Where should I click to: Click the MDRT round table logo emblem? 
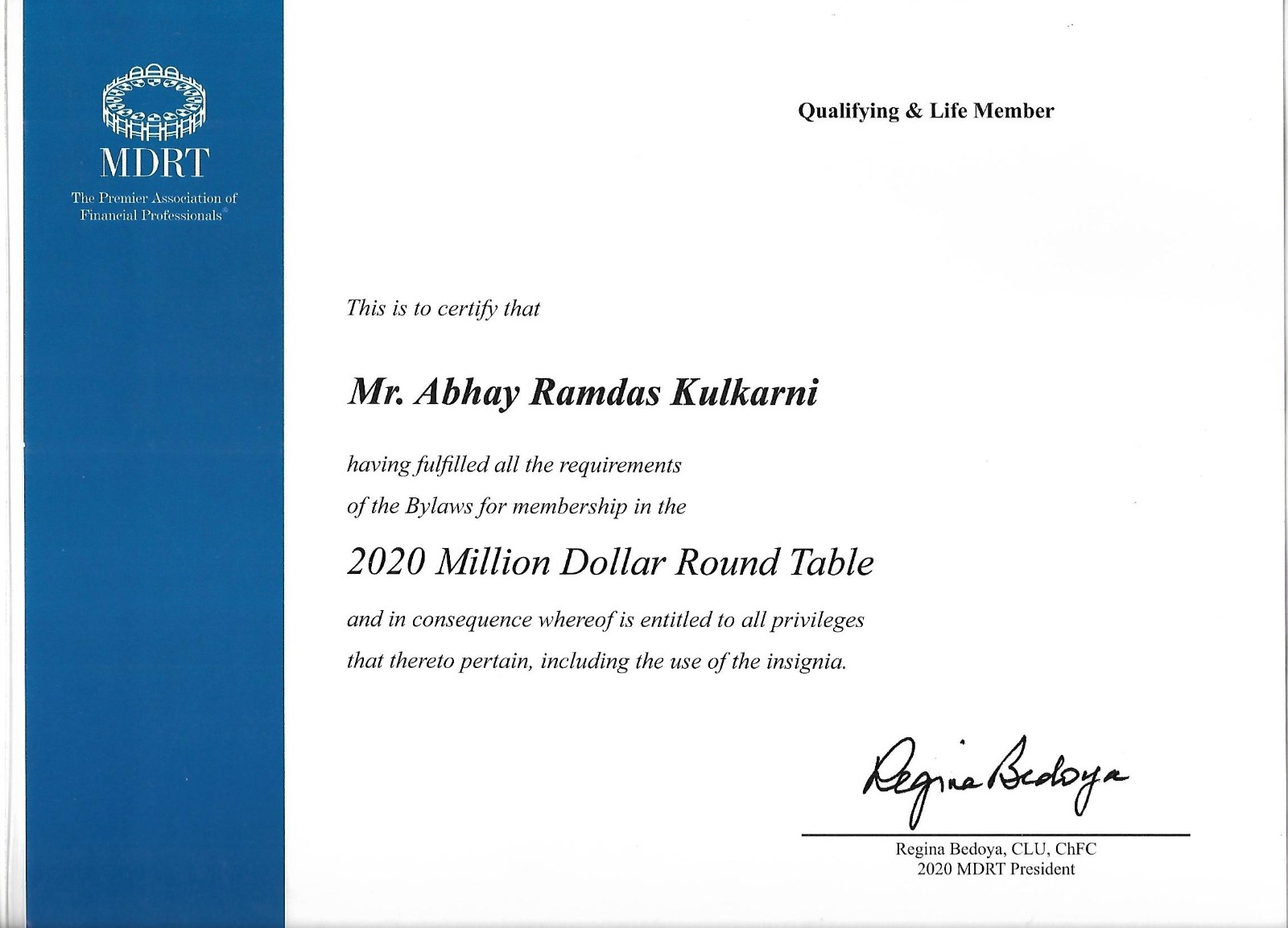pyautogui.click(x=154, y=104)
